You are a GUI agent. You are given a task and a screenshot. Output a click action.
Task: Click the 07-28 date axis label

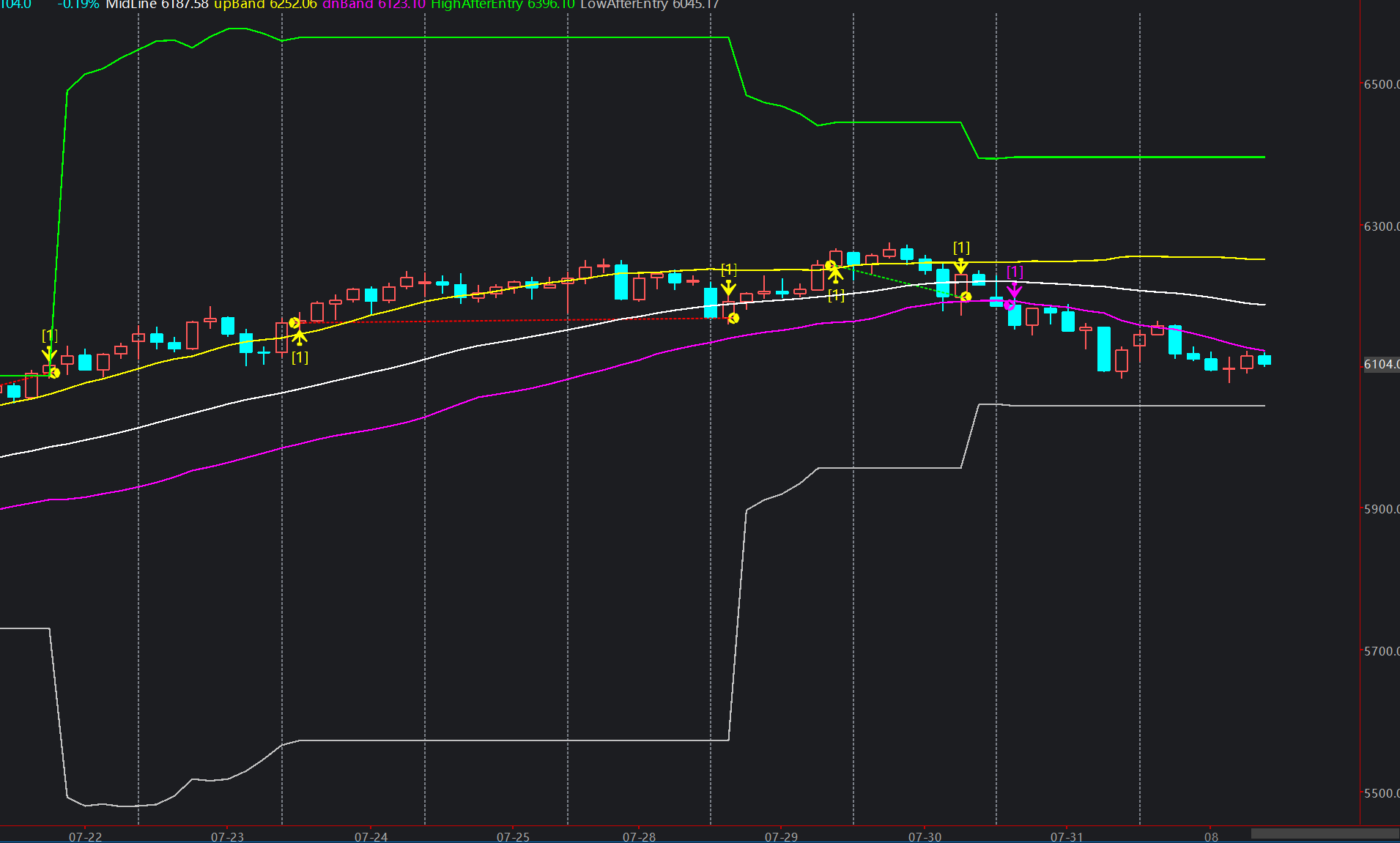tap(640, 836)
